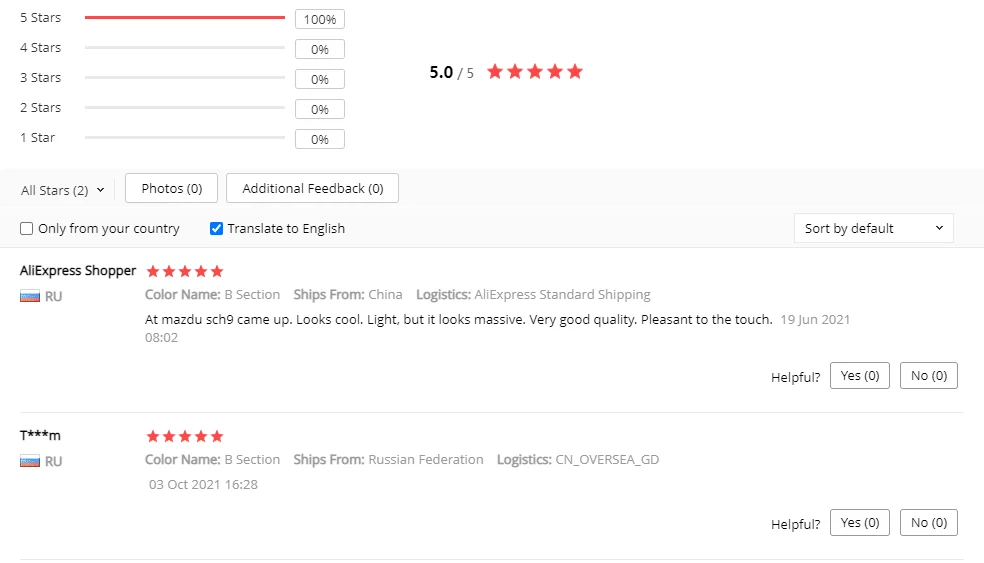984x563 pixels.
Task: Click the 100% label for 5 Stars
Action: (320, 19)
